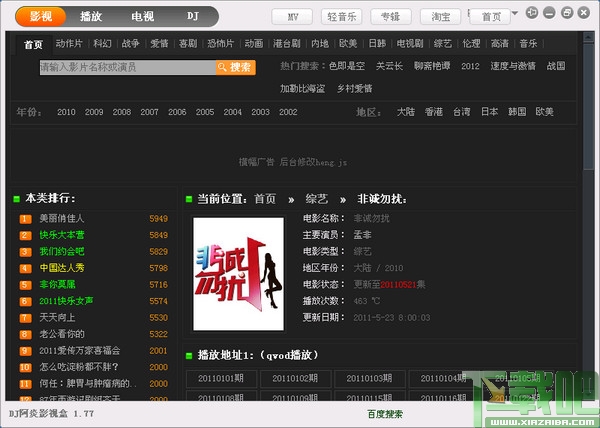
Task: Select the 港台剧 category
Action: (287, 44)
